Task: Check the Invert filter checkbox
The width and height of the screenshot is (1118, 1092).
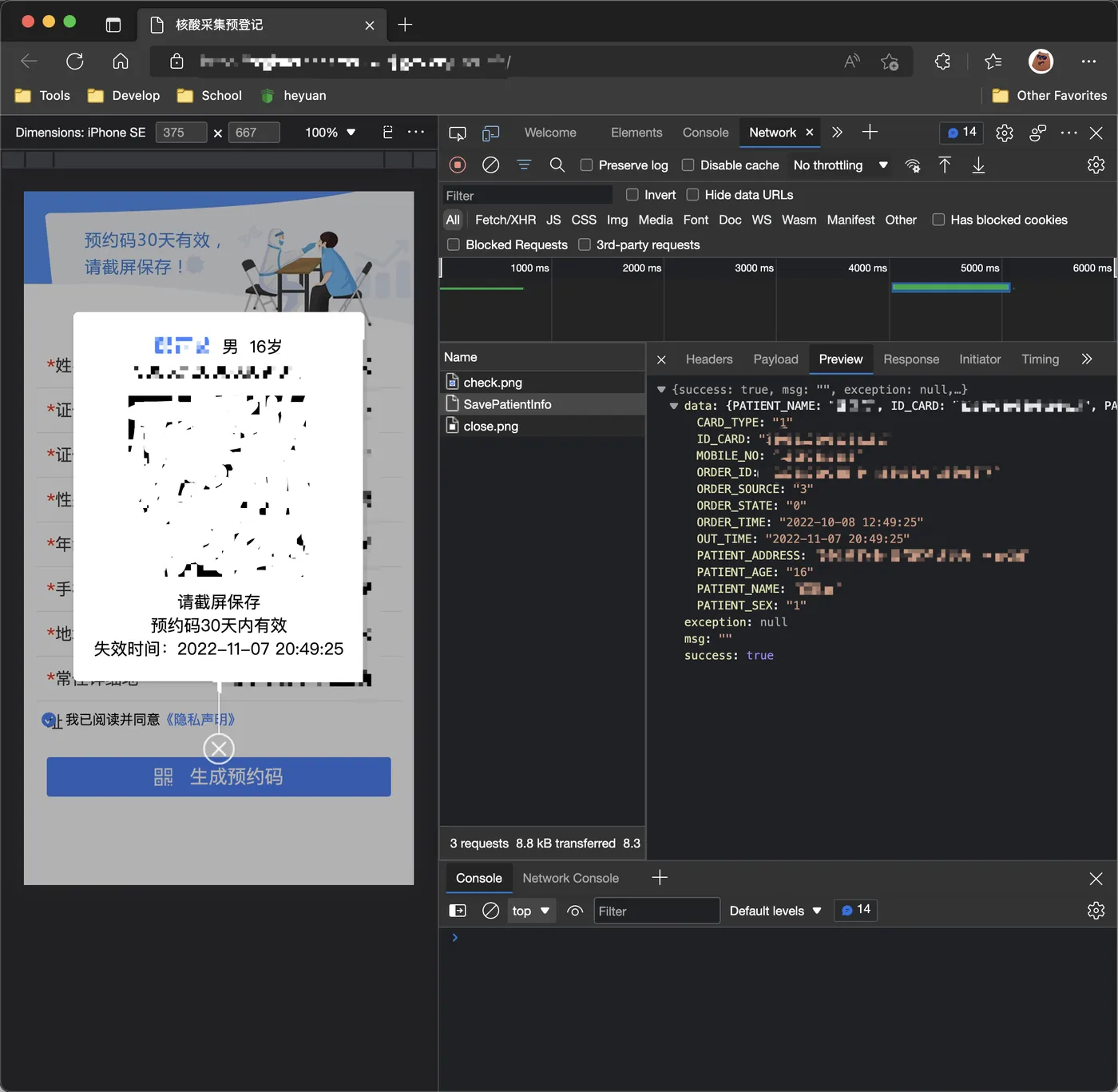Action: tap(632, 194)
